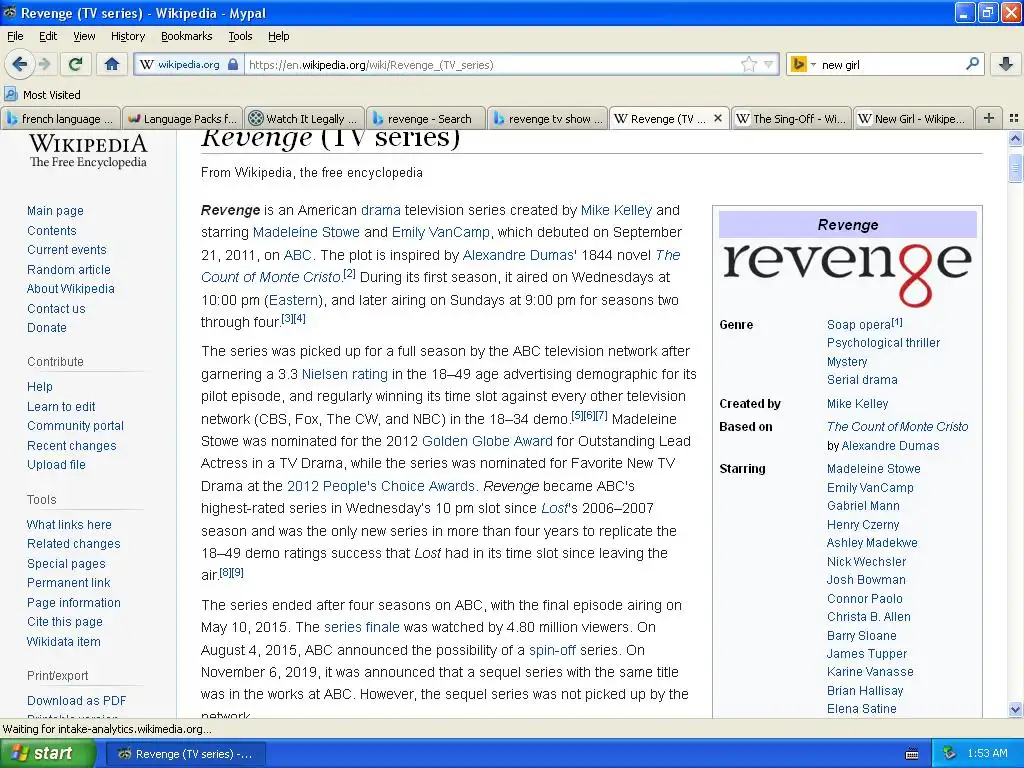Click citation reference [2]
The image size is (1024, 768).
pos(349,274)
